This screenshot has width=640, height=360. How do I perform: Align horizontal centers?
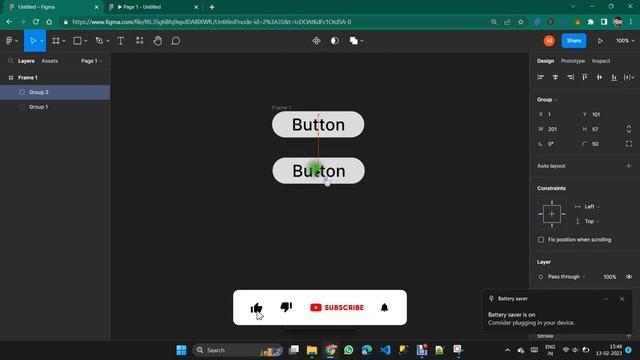[x=555, y=77]
